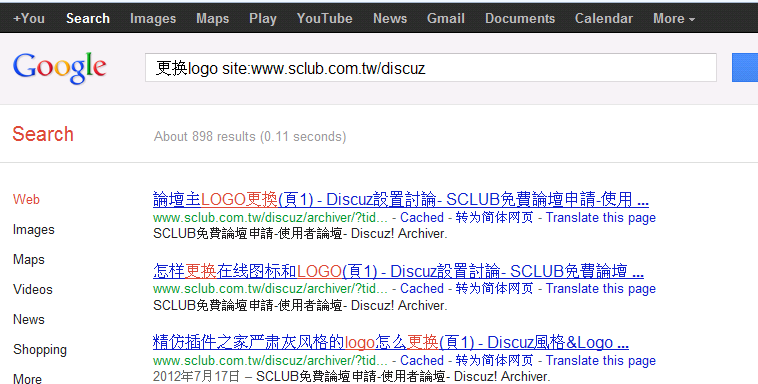Click 转为简体网页 for third result

point(494,360)
